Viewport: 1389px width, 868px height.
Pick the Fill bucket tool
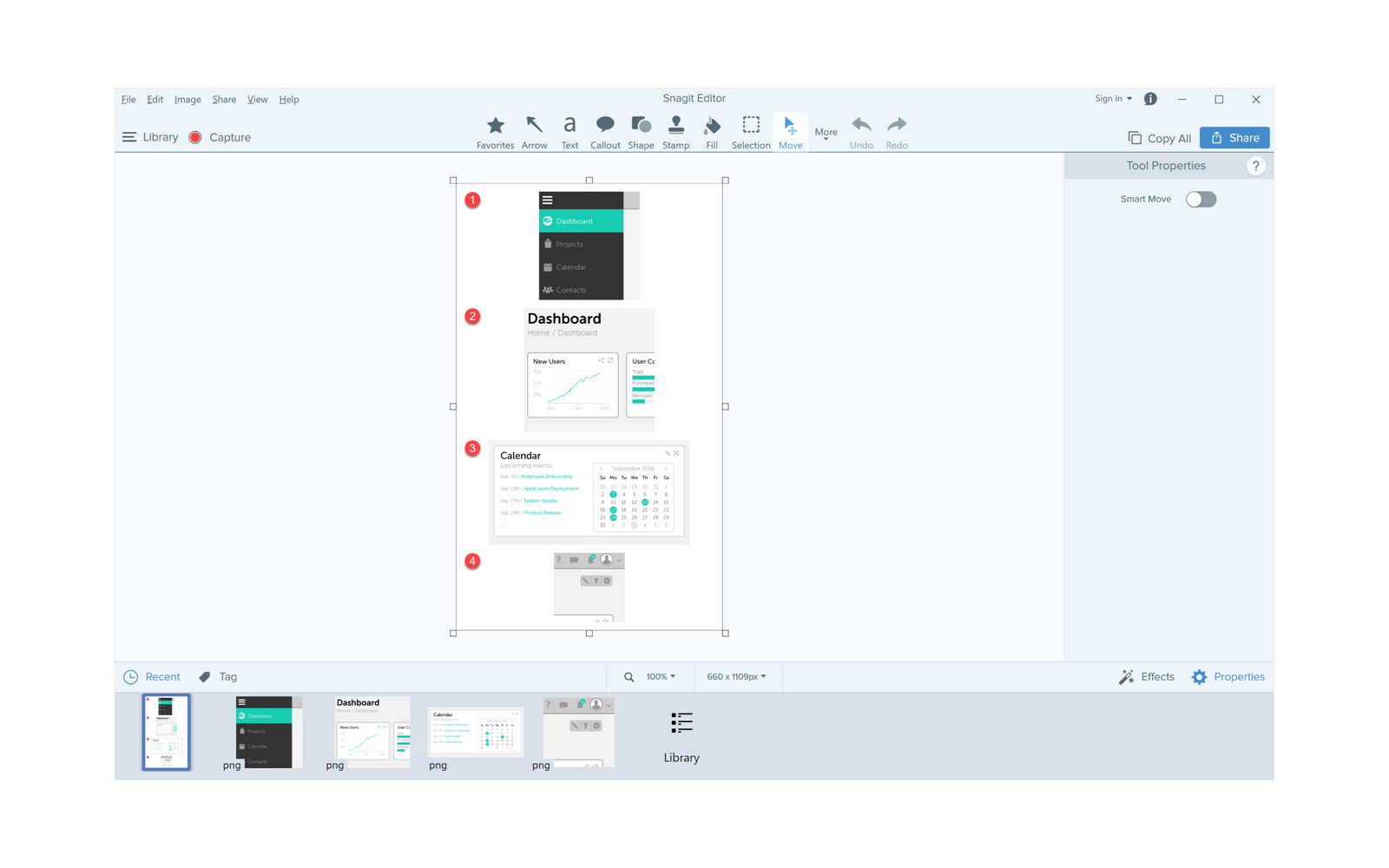[712, 132]
